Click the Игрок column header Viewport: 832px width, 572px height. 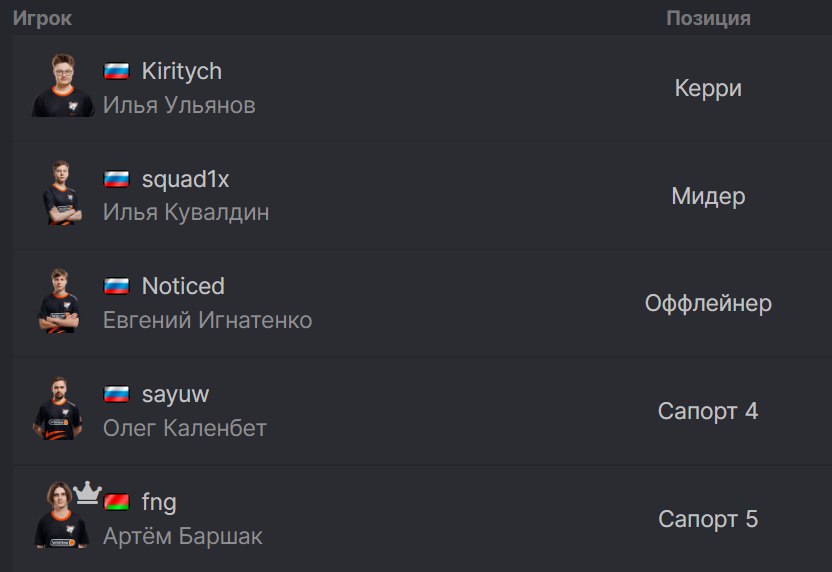point(42,18)
